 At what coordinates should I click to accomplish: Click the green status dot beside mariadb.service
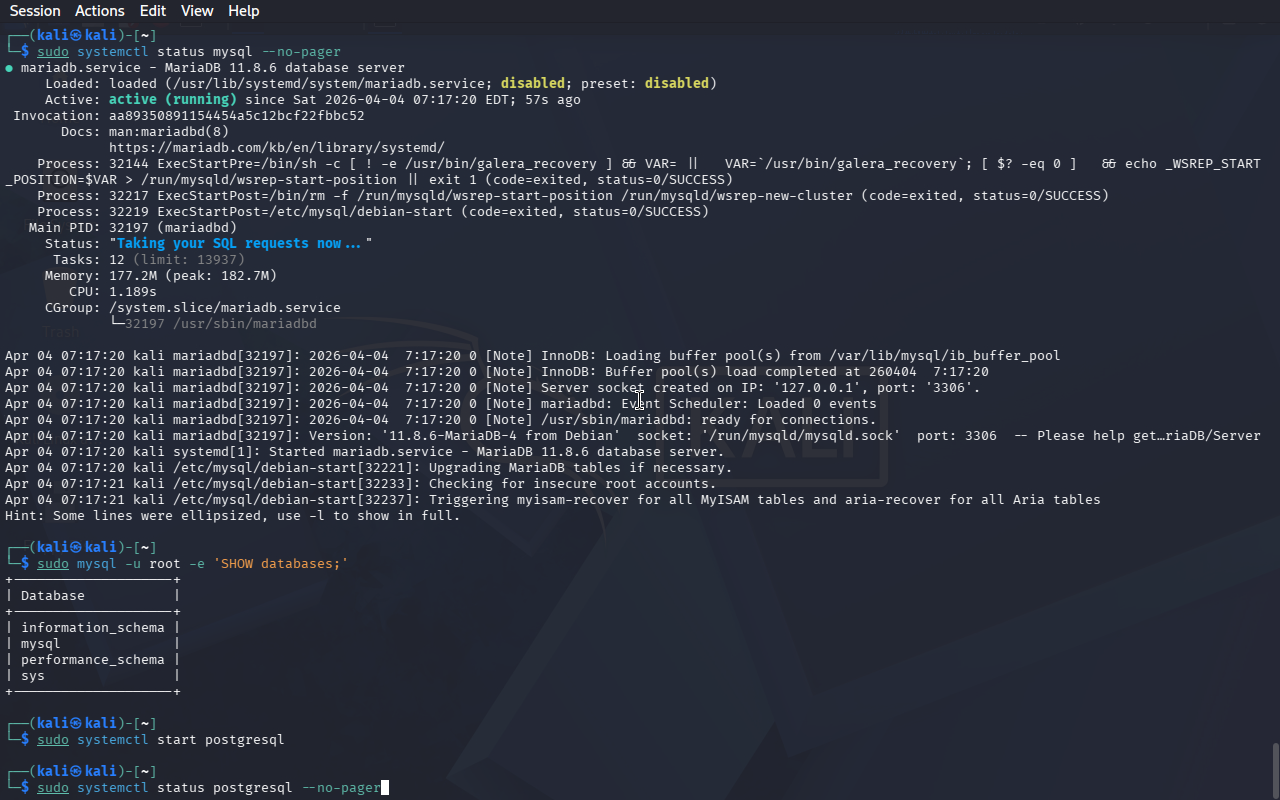click(x=9, y=68)
